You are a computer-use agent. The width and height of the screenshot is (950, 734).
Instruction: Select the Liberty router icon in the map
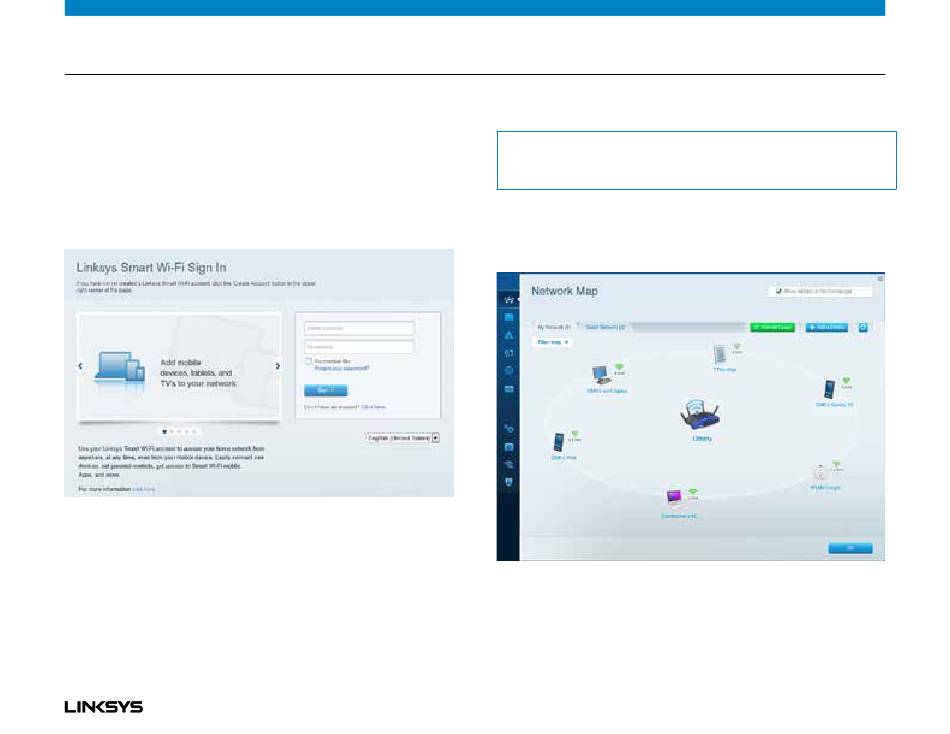[x=700, y=415]
